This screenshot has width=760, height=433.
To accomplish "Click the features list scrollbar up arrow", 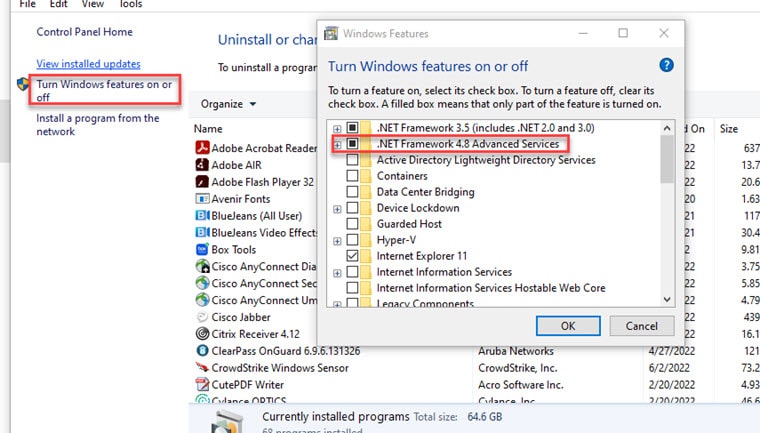I will (x=667, y=128).
